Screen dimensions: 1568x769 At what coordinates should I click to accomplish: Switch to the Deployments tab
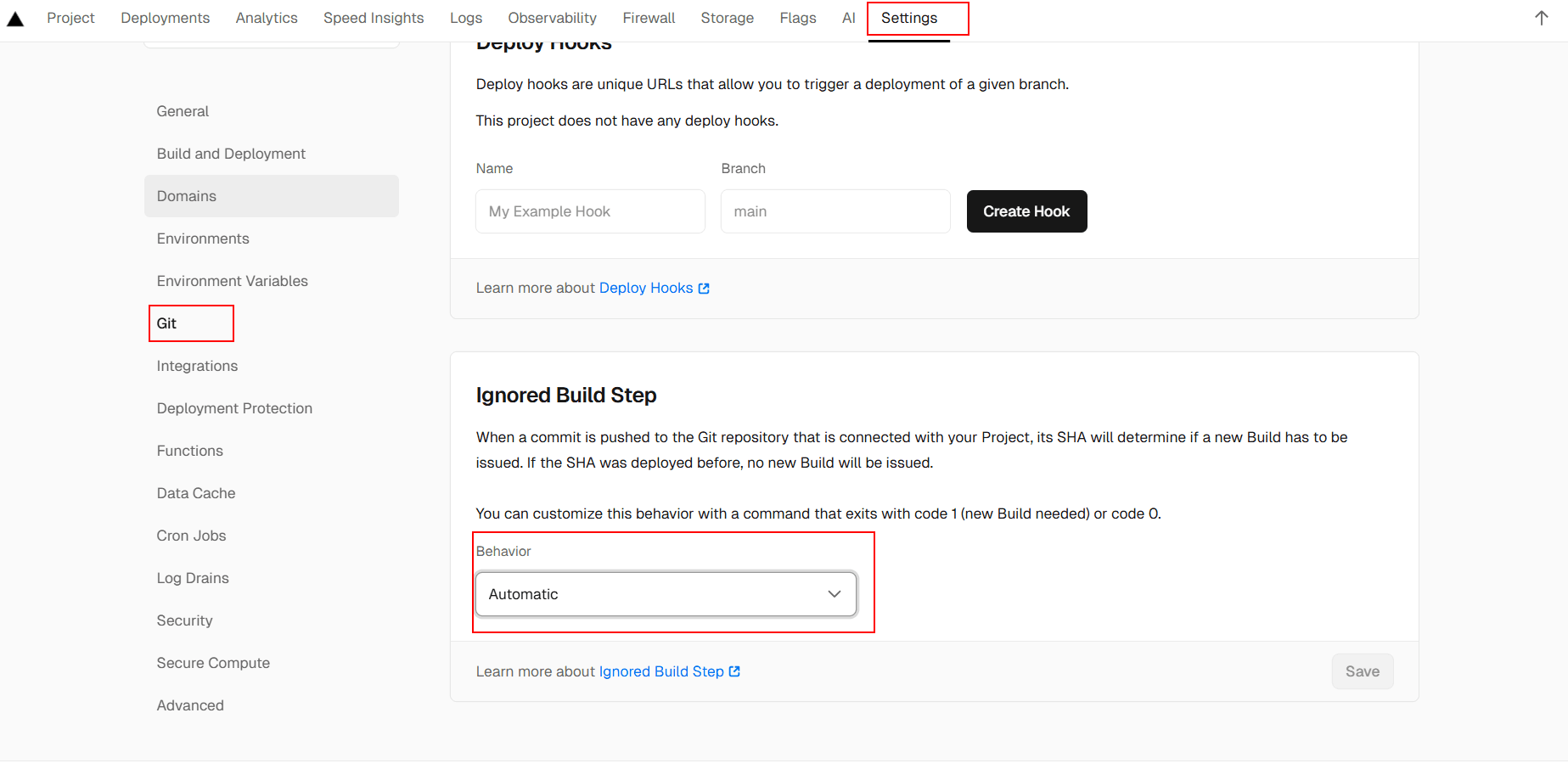(x=165, y=18)
